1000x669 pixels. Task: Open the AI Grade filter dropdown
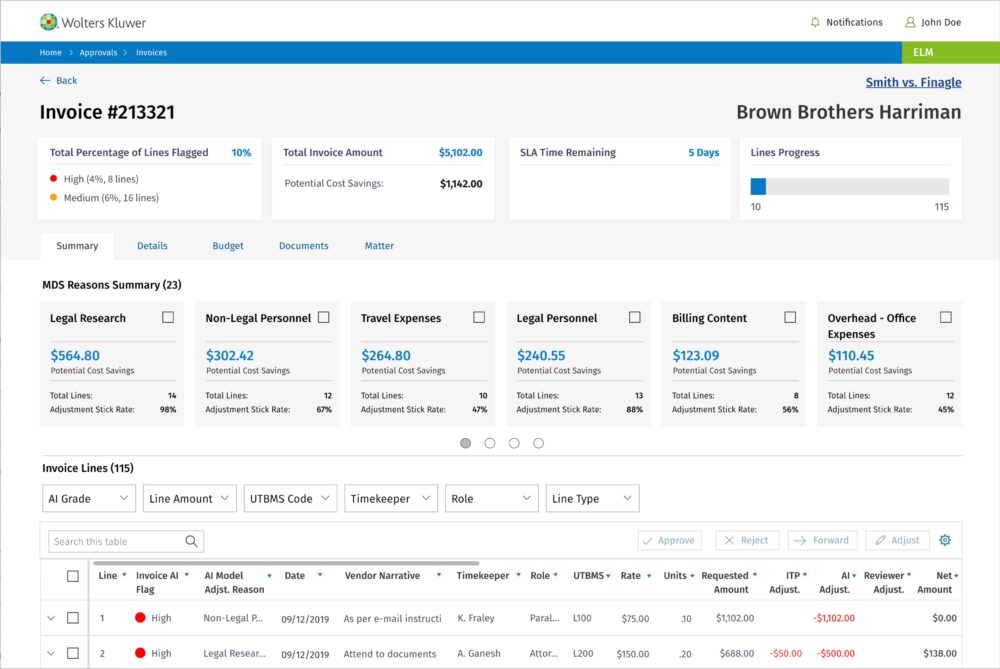(x=89, y=498)
